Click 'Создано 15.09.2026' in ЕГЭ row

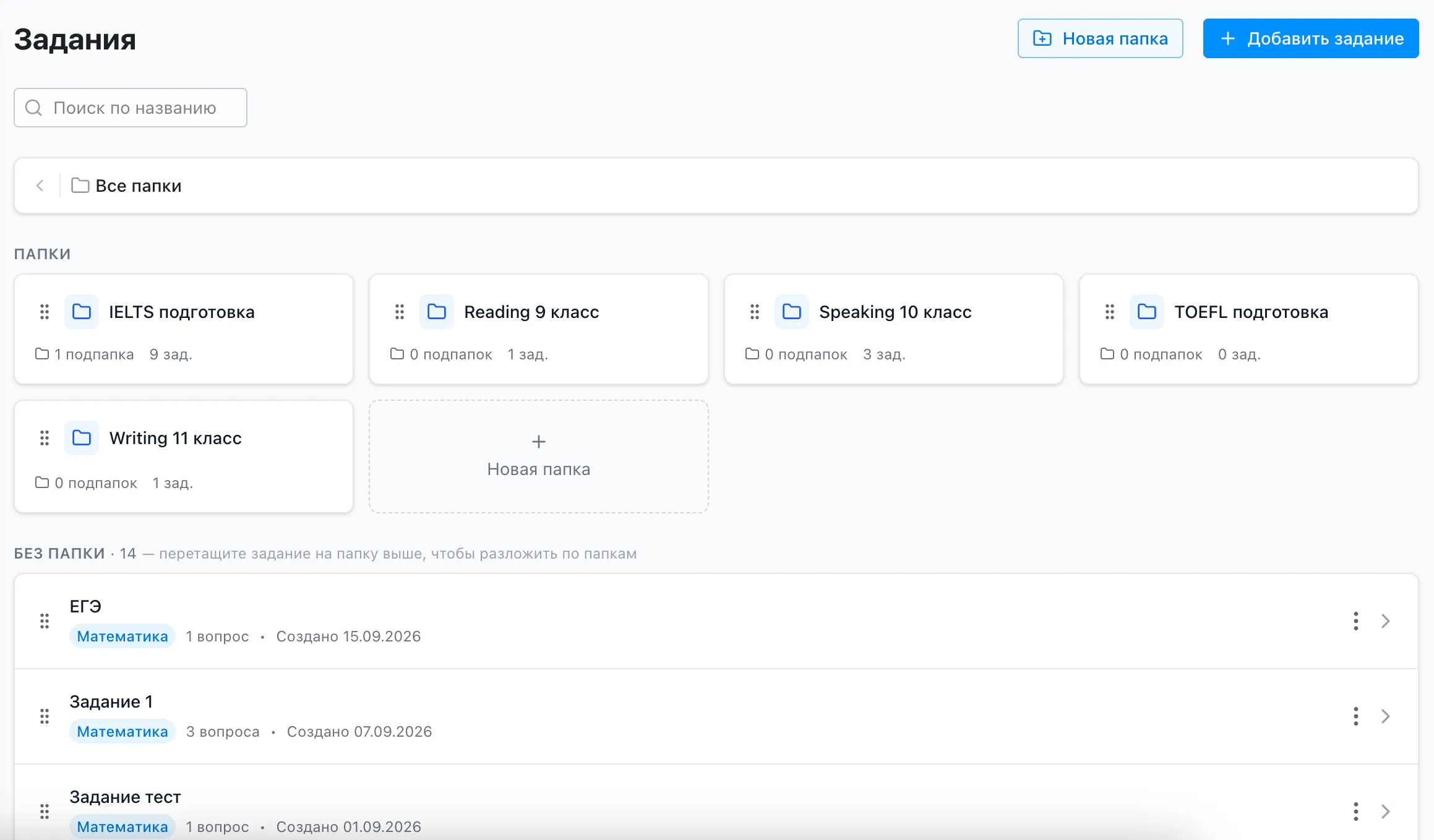(348, 636)
